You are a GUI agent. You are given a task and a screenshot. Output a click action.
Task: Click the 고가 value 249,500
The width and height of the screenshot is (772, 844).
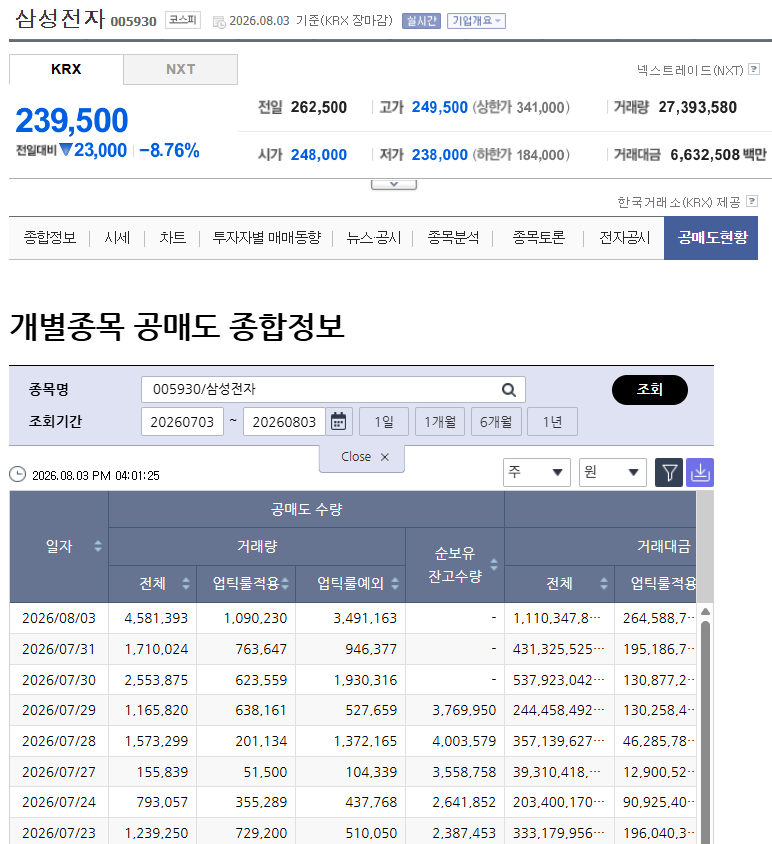439,107
